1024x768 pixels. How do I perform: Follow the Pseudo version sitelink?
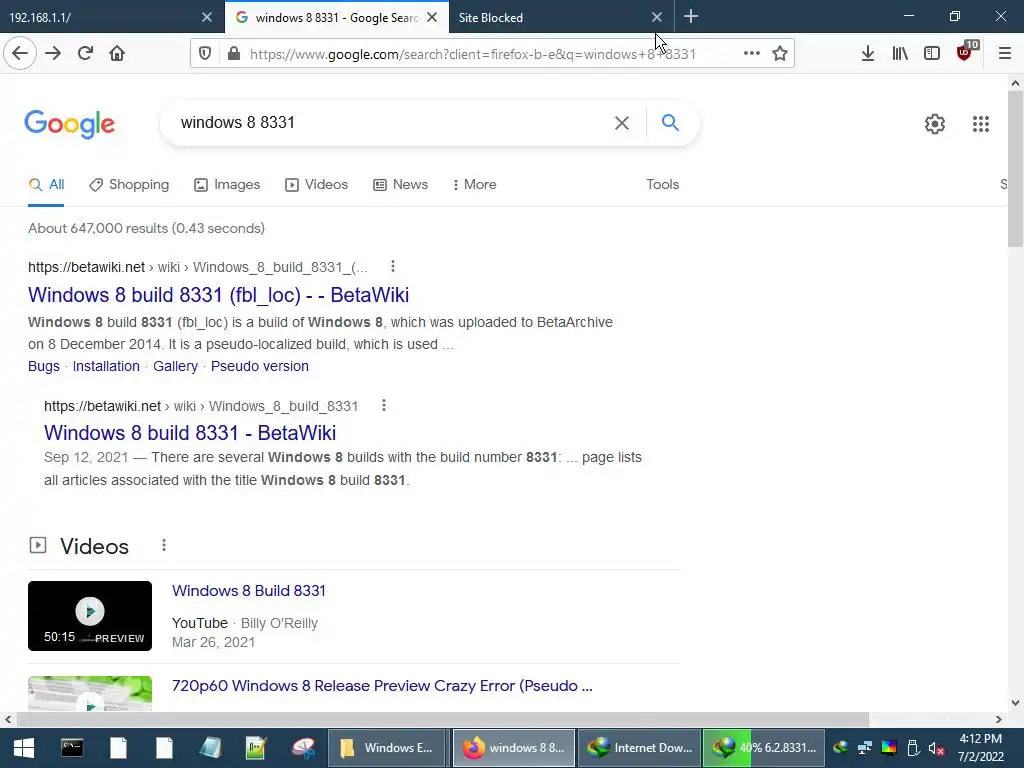coord(260,366)
